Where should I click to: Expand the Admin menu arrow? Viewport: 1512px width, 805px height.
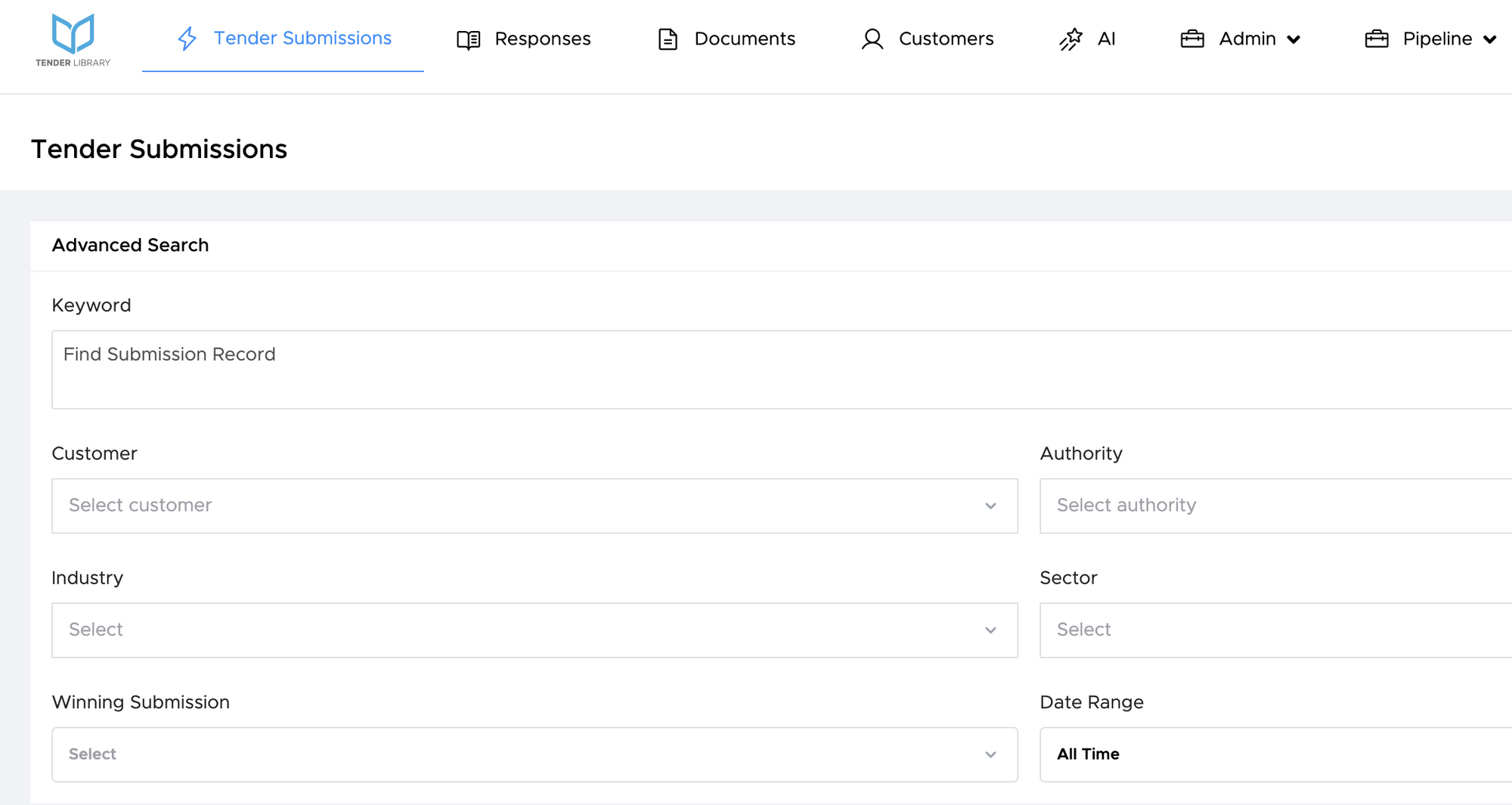(x=1294, y=40)
